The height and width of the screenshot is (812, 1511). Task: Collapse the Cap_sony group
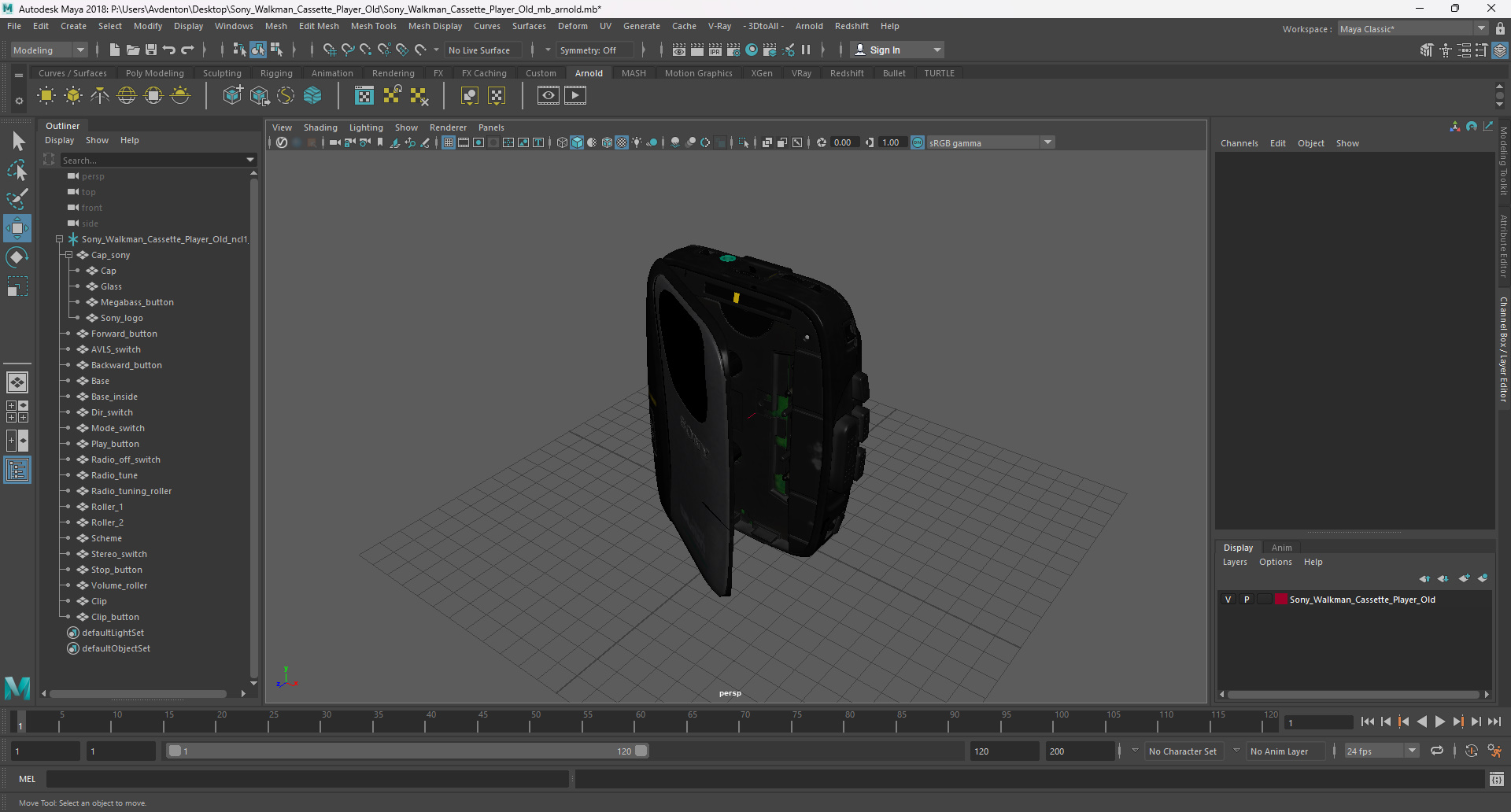[x=68, y=255]
